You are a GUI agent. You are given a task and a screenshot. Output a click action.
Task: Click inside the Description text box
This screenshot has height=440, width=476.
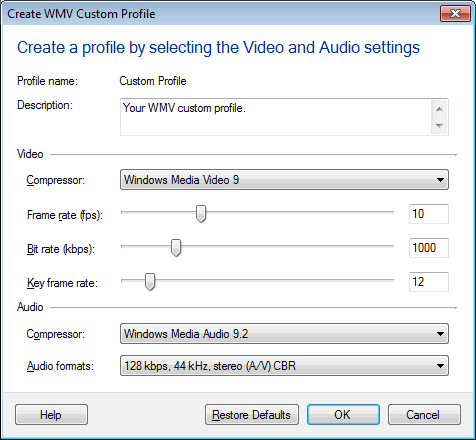tap(275, 117)
